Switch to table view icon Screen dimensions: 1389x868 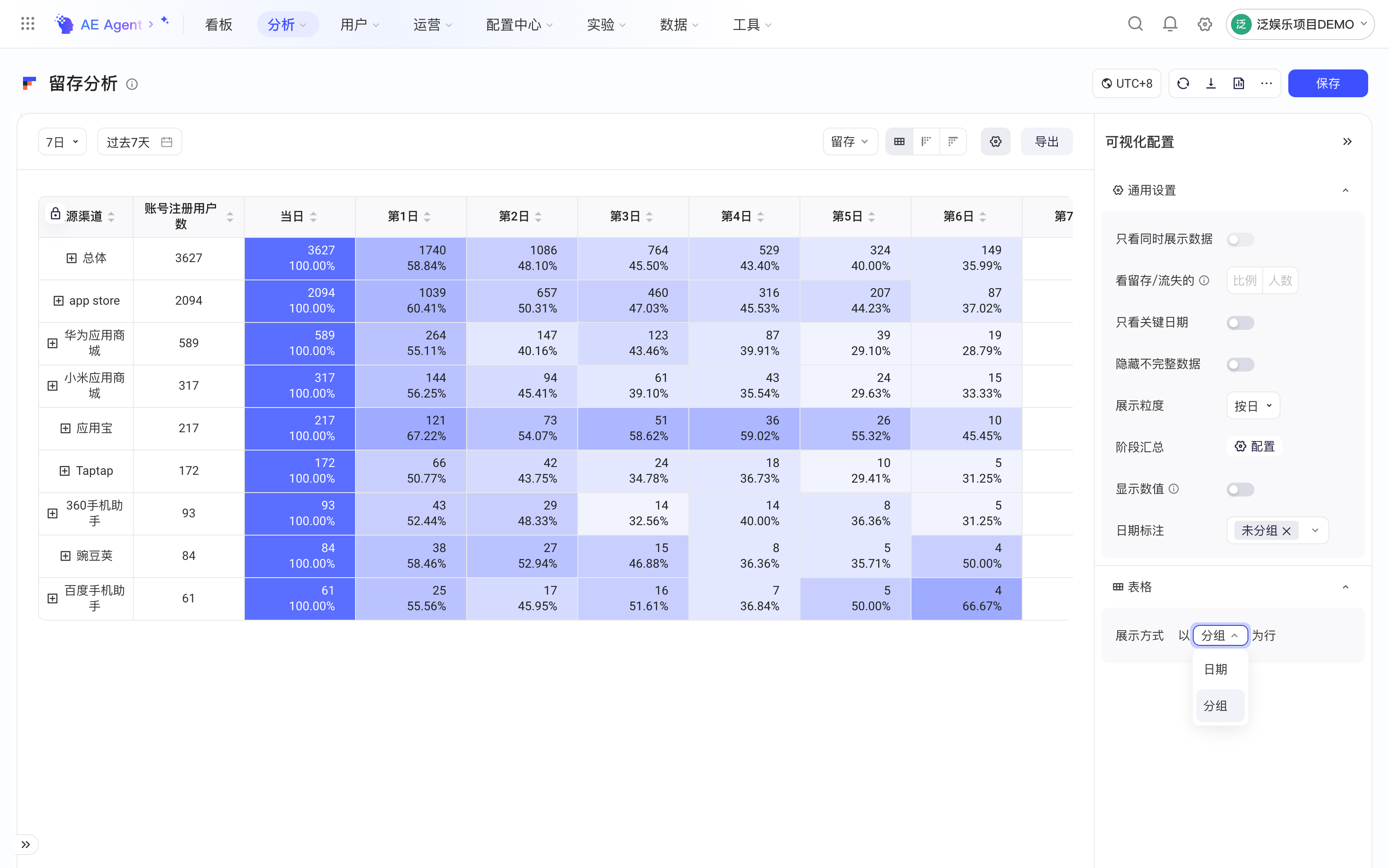click(x=899, y=142)
